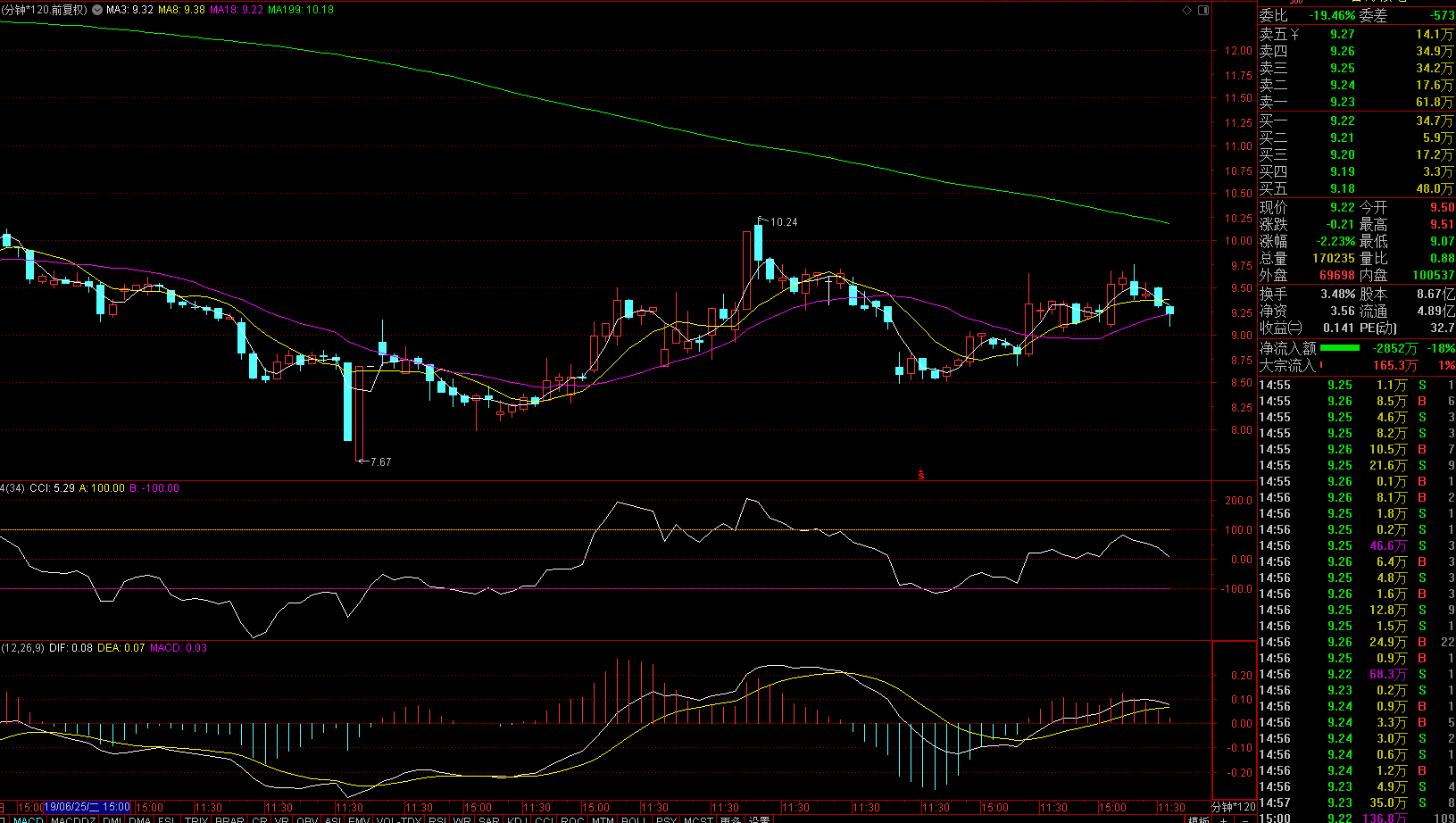Viewport: 1456px width, 823px height.
Task: Click the 委比 -19.46% value
Action: tap(1332, 15)
